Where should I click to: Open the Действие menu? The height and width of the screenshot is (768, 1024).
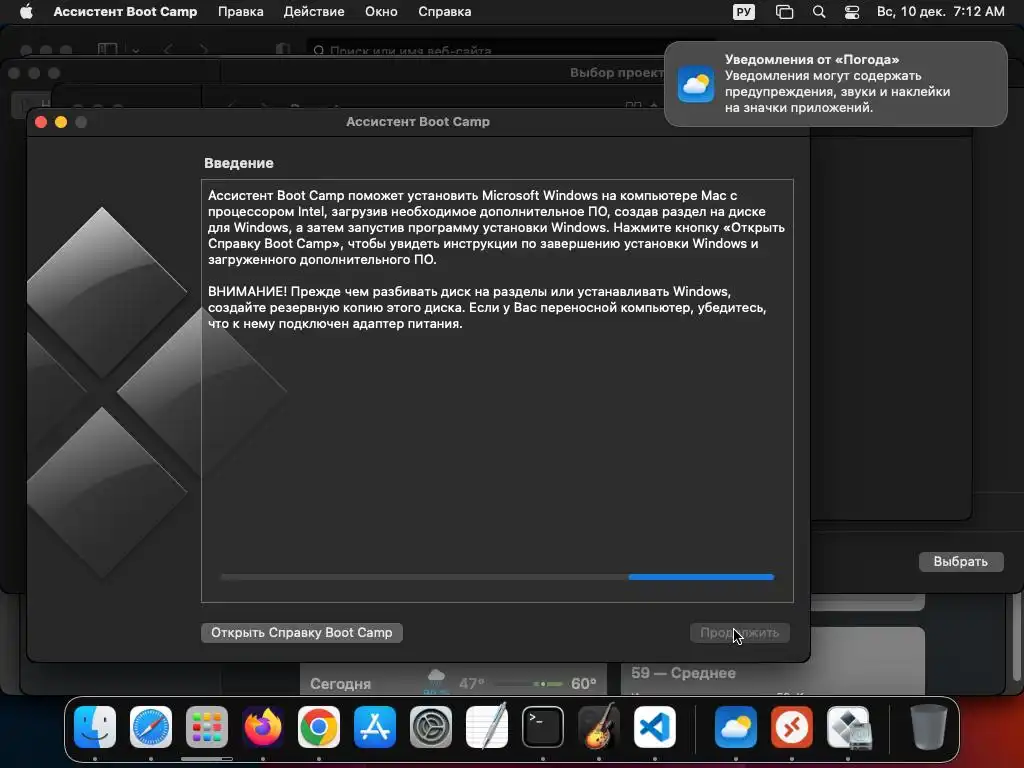coord(313,12)
